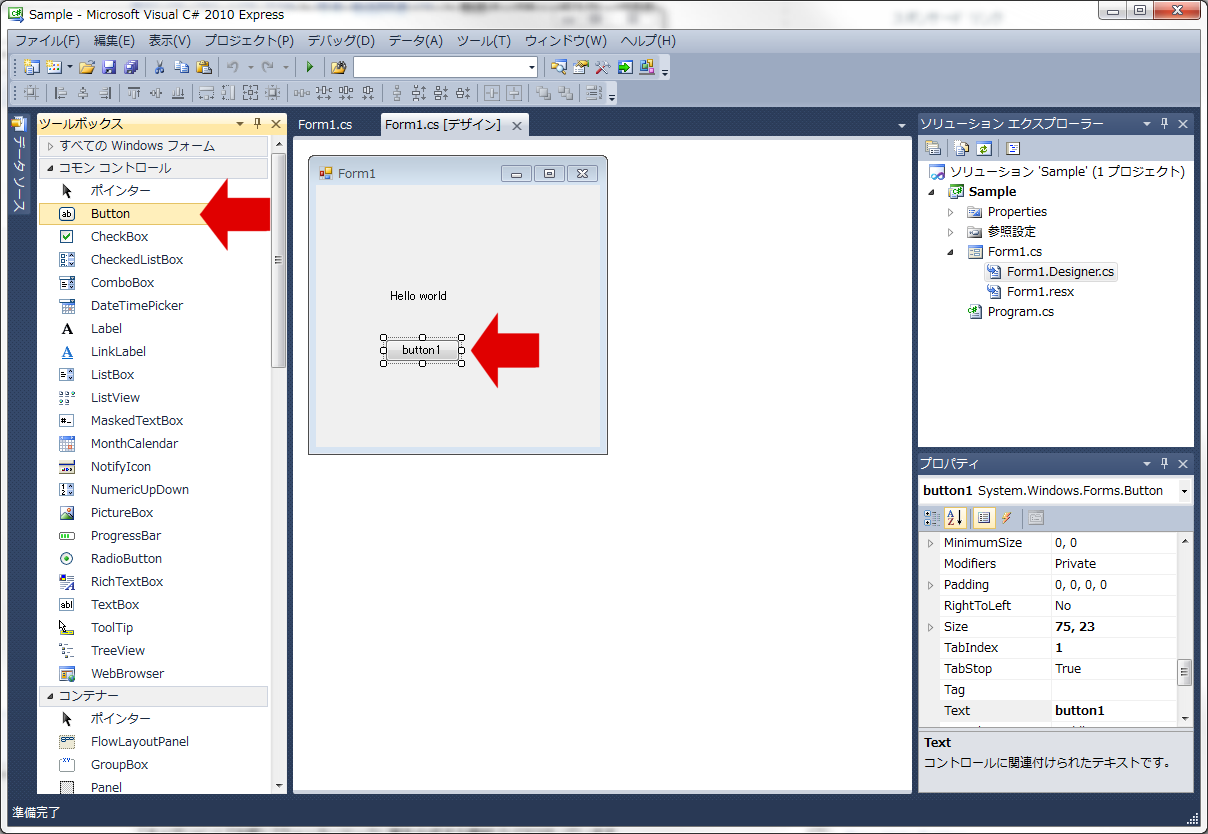Viewport: 1208px width, 834px height.
Task: Expand the Padding property row
Action: 930,585
